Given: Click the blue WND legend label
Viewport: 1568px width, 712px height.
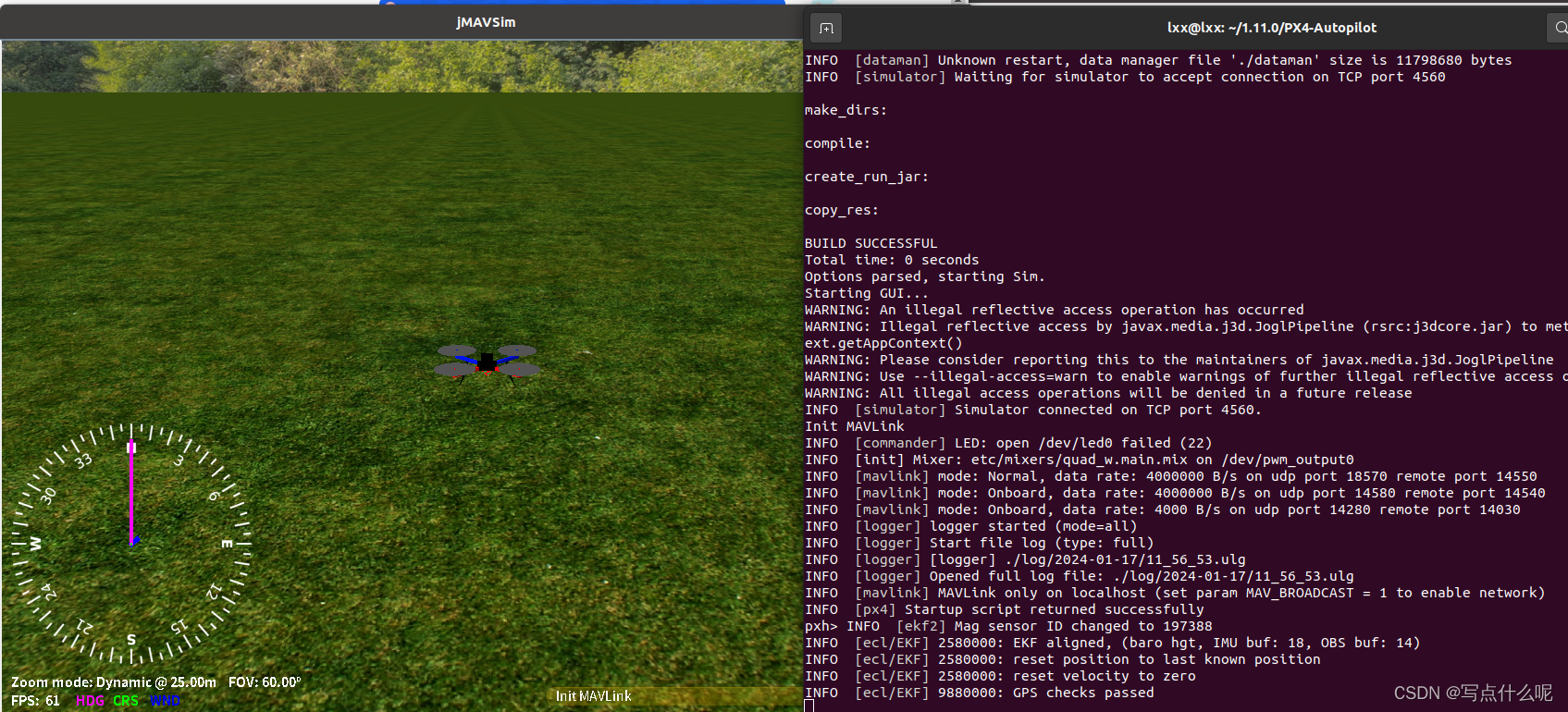Looking at the screenshot, I should tap(165, 701).
